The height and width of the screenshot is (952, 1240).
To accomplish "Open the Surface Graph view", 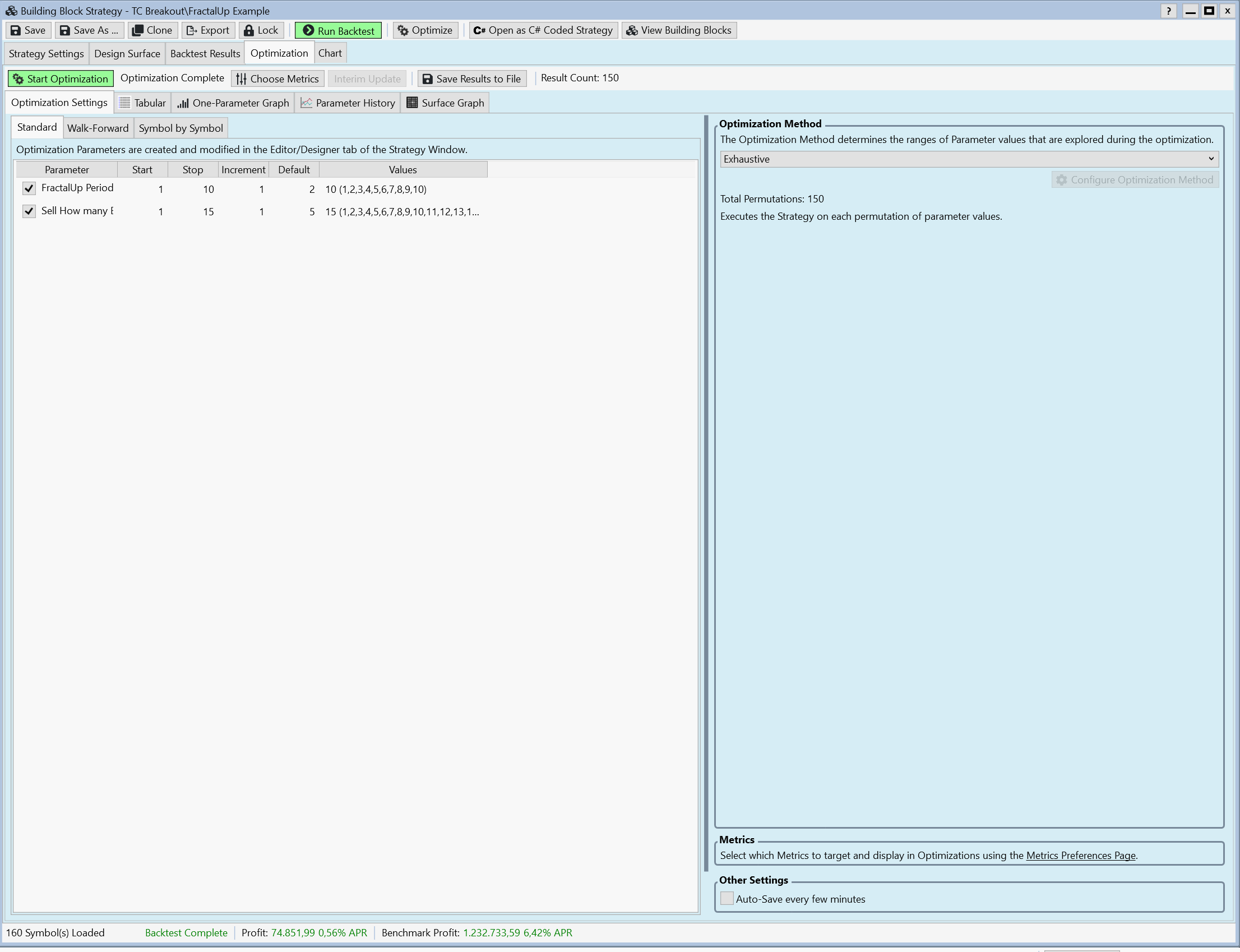I will (444, 103).
